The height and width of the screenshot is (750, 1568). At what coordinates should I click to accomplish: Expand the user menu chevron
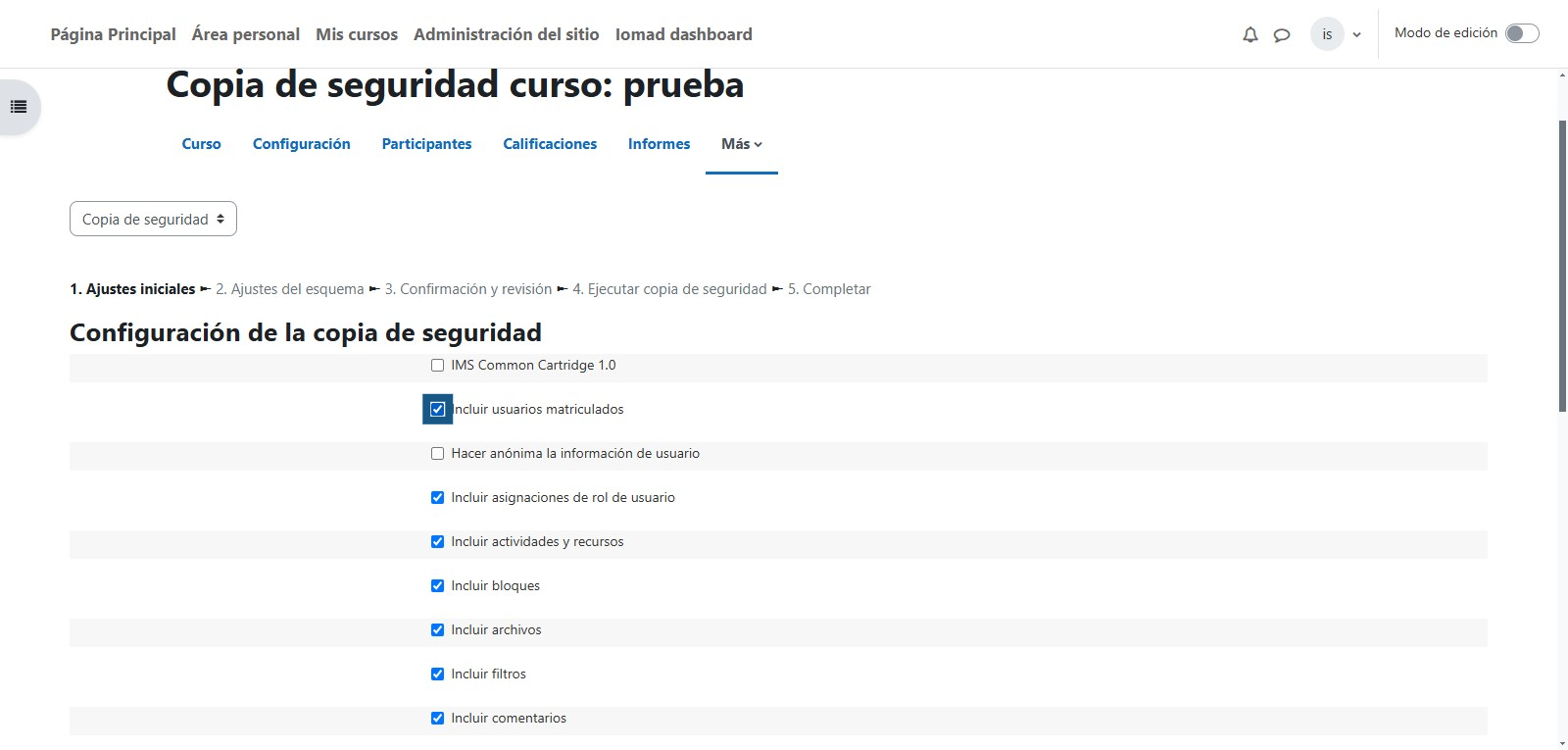[1357, 34]
